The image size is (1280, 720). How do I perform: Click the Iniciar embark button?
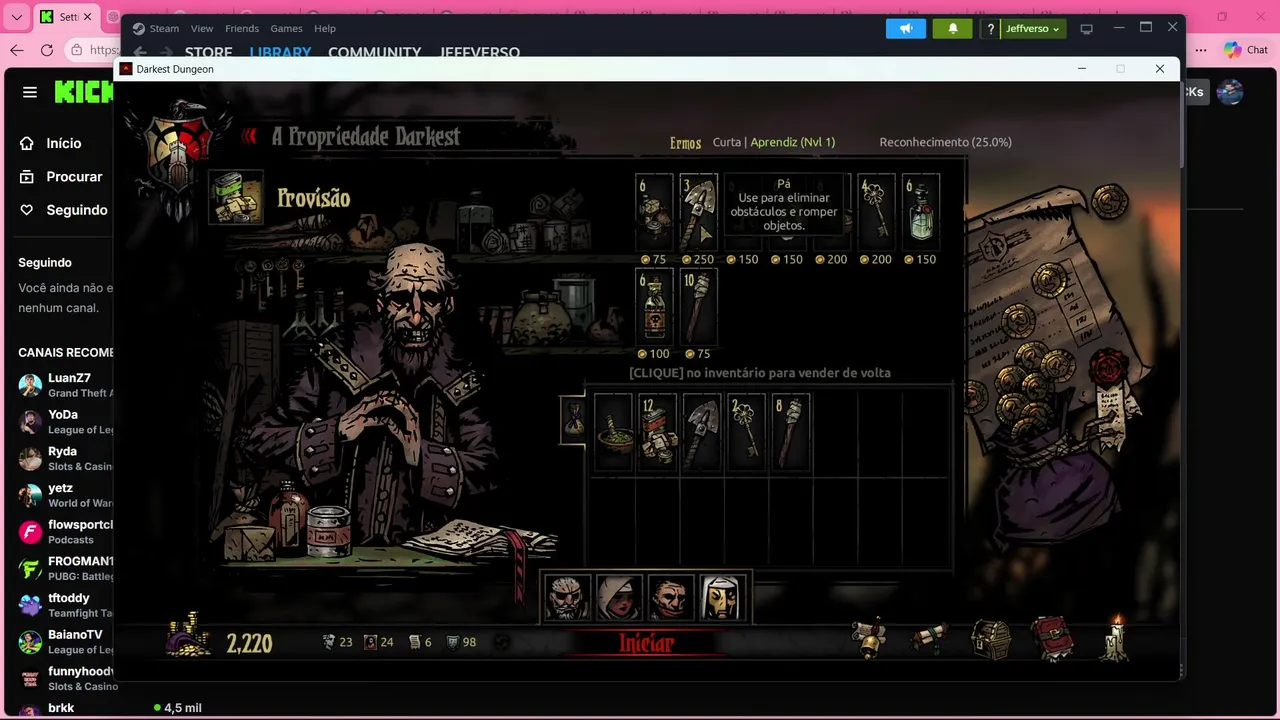(x=646, y=643)
